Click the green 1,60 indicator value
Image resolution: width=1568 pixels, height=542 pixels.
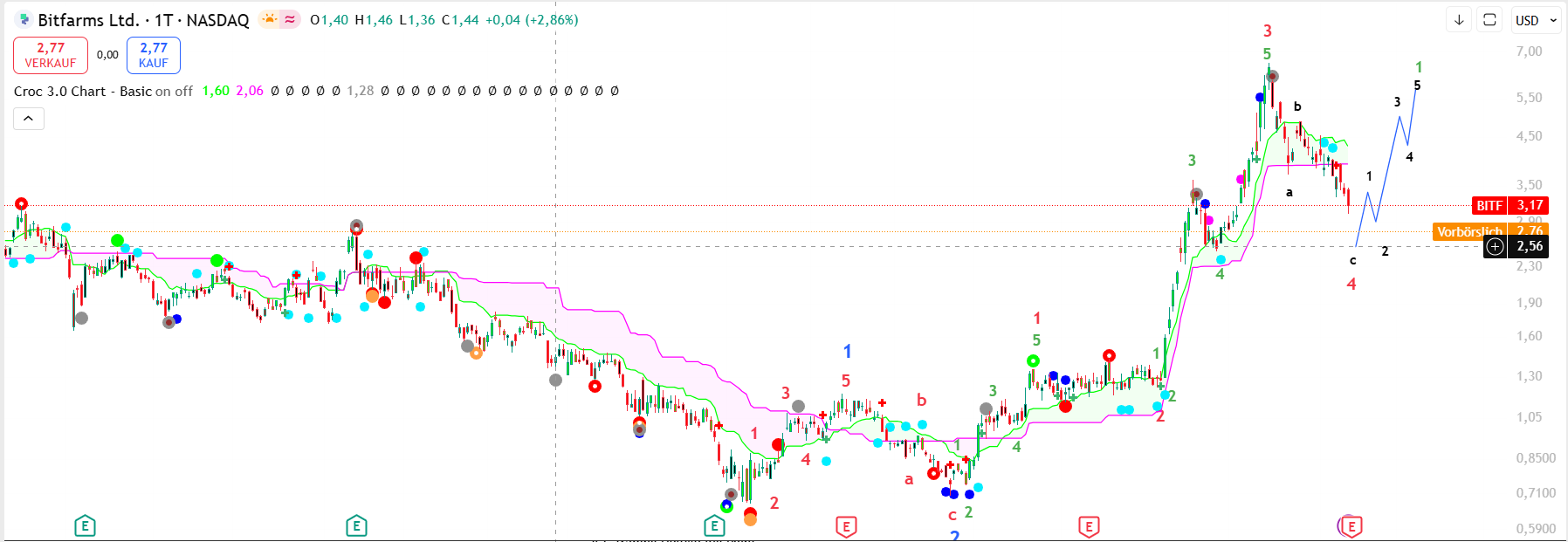[x=216, y=91]
